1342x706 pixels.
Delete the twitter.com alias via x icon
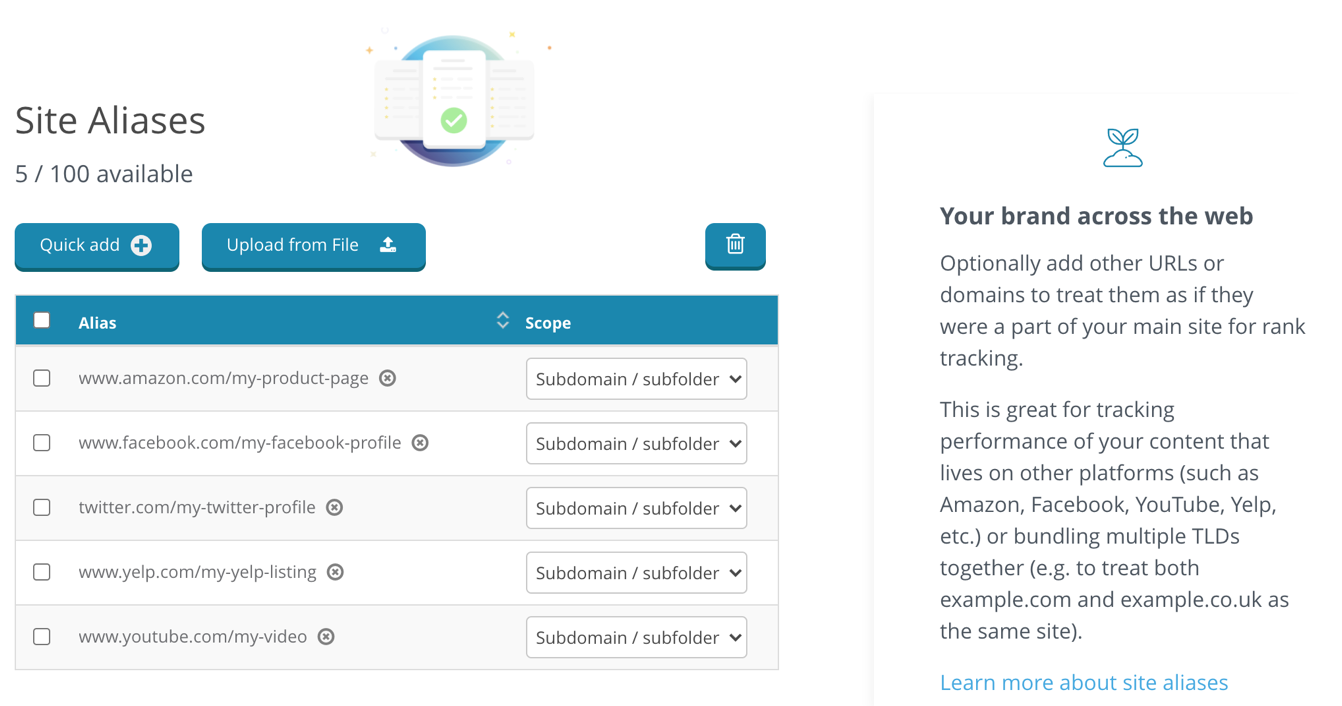pyautogui.click(x=335, y=508)
